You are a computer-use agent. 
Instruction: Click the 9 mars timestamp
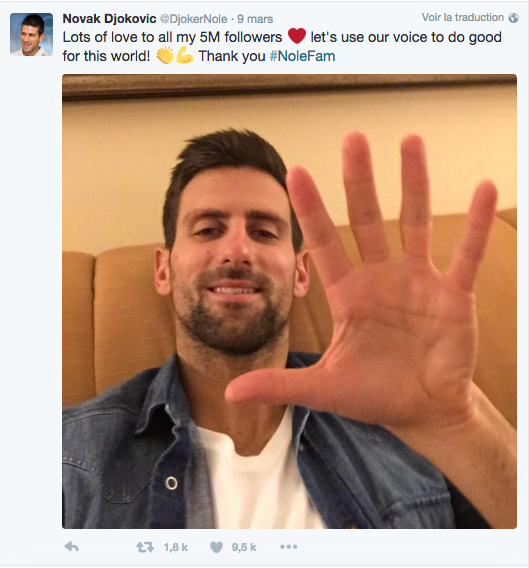pyautogui.click(x=255, y=19)
